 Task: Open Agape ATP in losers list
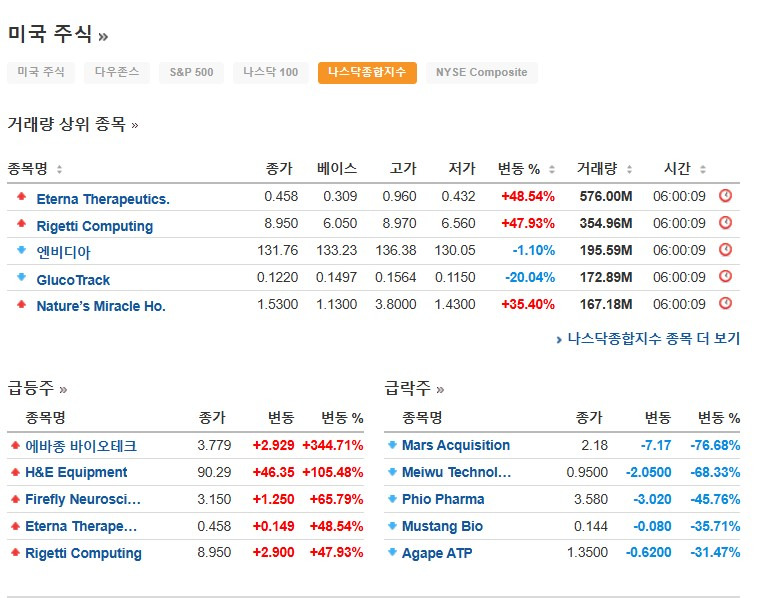tap(437, 553)
